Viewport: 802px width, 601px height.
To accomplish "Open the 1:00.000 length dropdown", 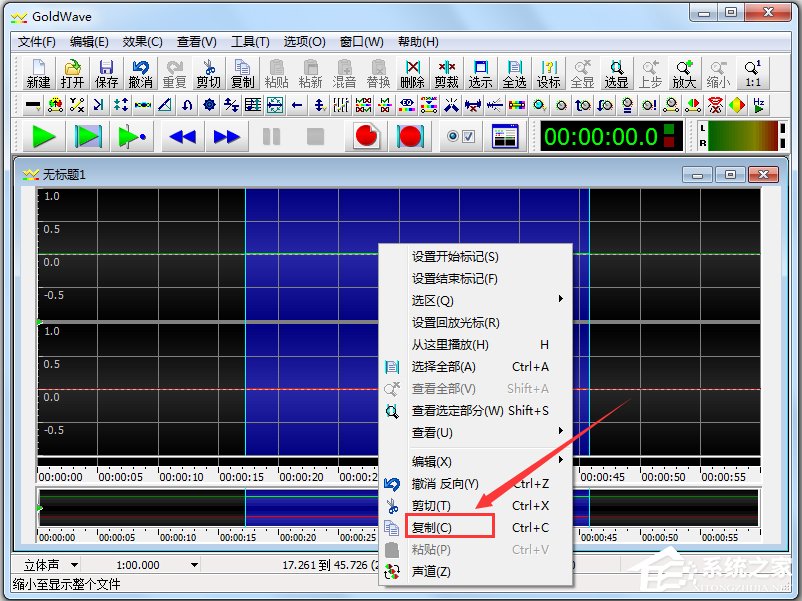I will coord(194,565).
